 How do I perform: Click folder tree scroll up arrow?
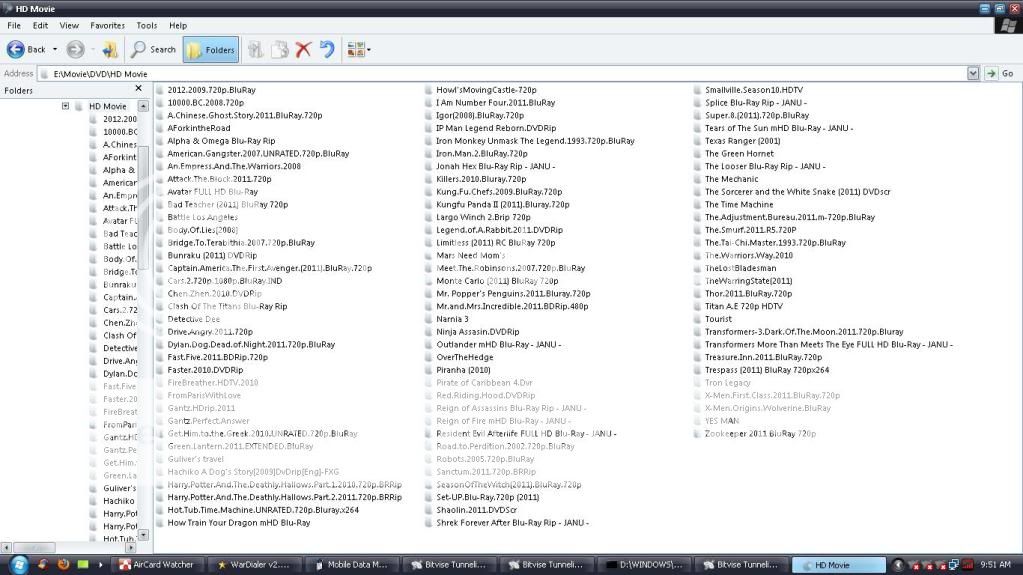click(143, 106)
